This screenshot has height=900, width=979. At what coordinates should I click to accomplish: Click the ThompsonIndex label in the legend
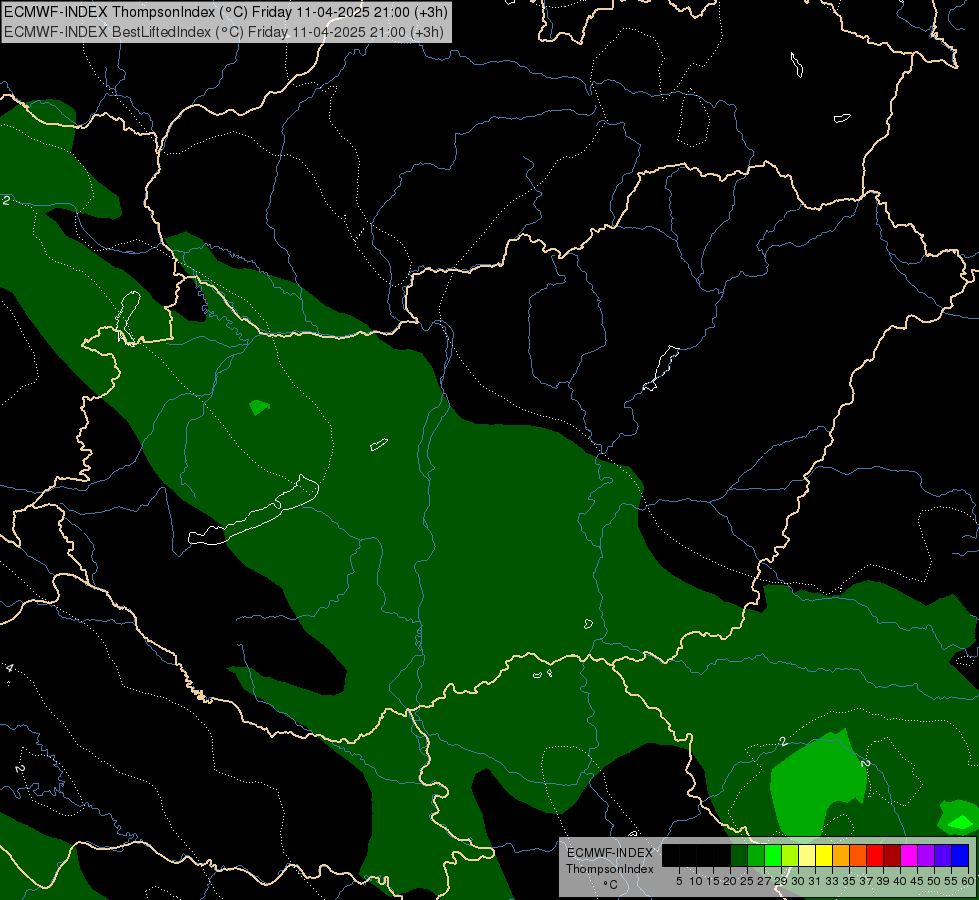click(x=610, y=869)
